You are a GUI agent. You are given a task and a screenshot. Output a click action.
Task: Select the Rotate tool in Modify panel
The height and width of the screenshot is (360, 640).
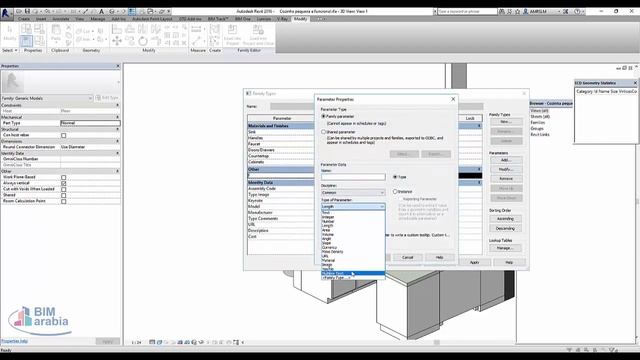coord(142,41)
